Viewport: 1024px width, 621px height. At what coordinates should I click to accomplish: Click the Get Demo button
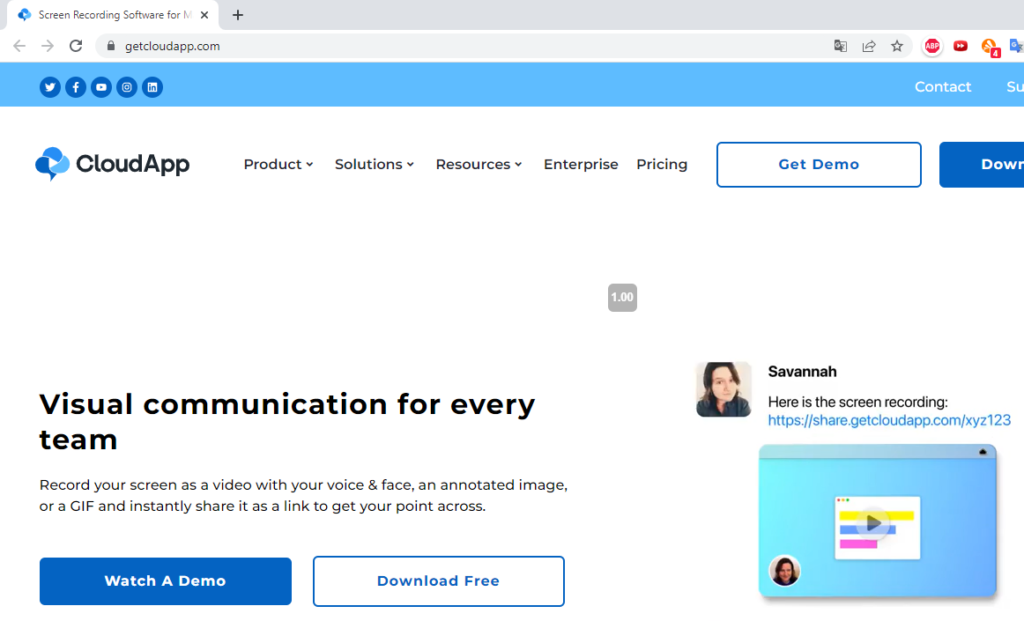[818, 165]
